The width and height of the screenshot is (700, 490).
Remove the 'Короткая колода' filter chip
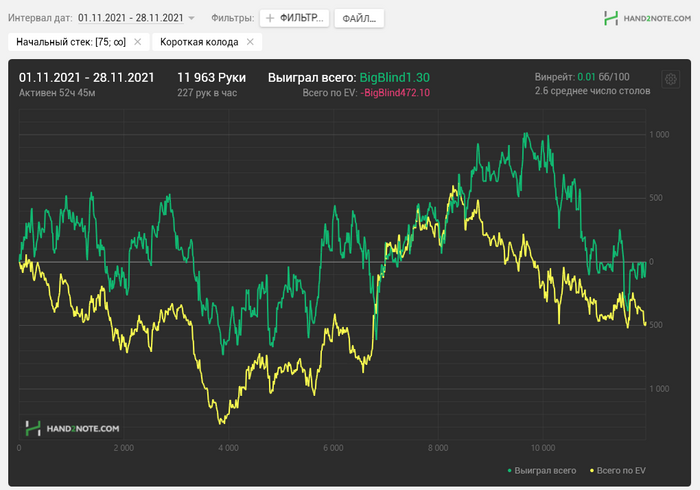(250, 42)
